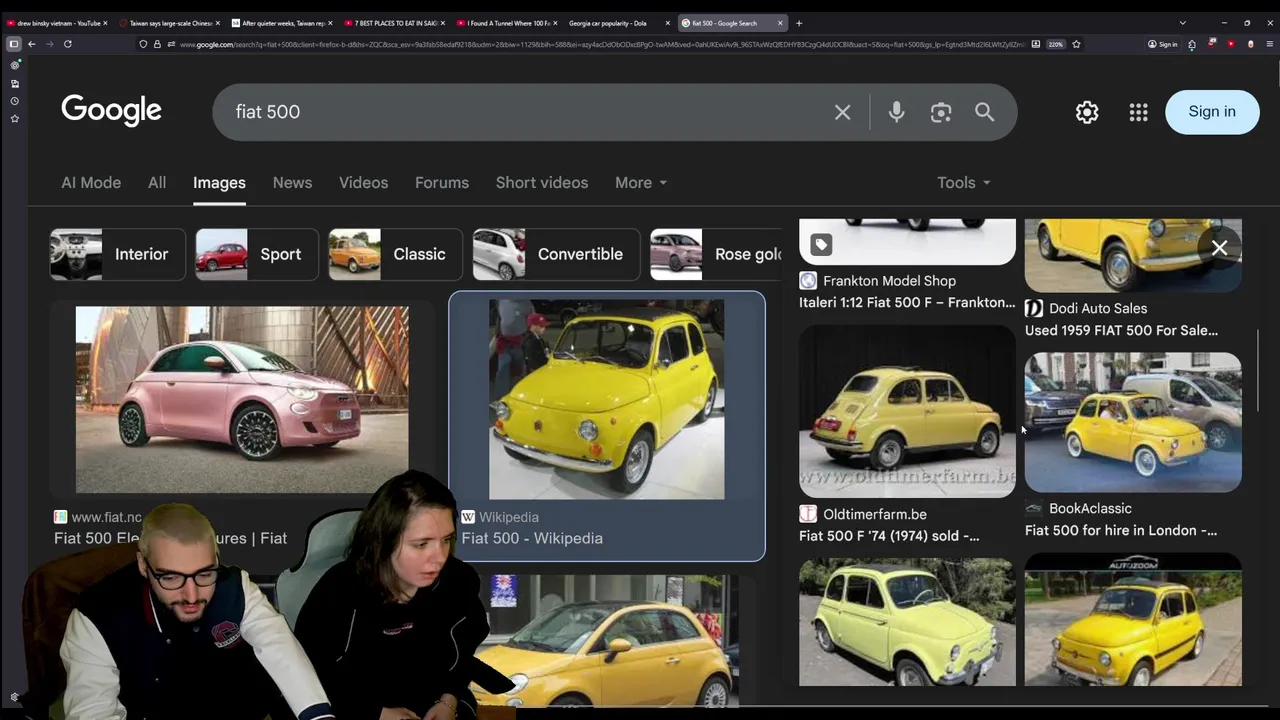Expand the list all tabs chevron
This screenshot has height=720, width=1280.
pyautogui.click(x=1182, y=23)
